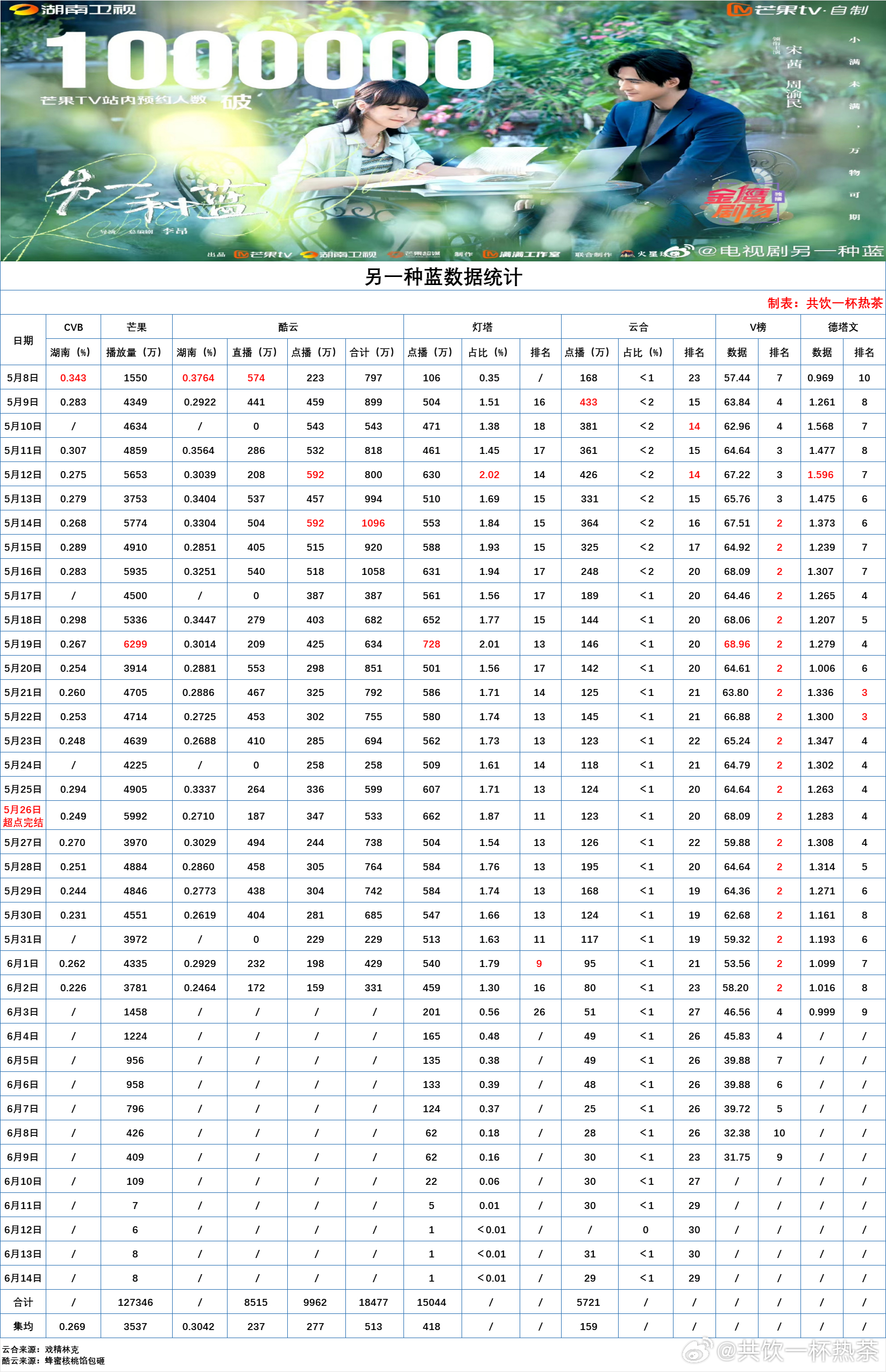Screen dimensions: 886x1372
Task: Click the 合计 row label
Action: [23, 1302]
